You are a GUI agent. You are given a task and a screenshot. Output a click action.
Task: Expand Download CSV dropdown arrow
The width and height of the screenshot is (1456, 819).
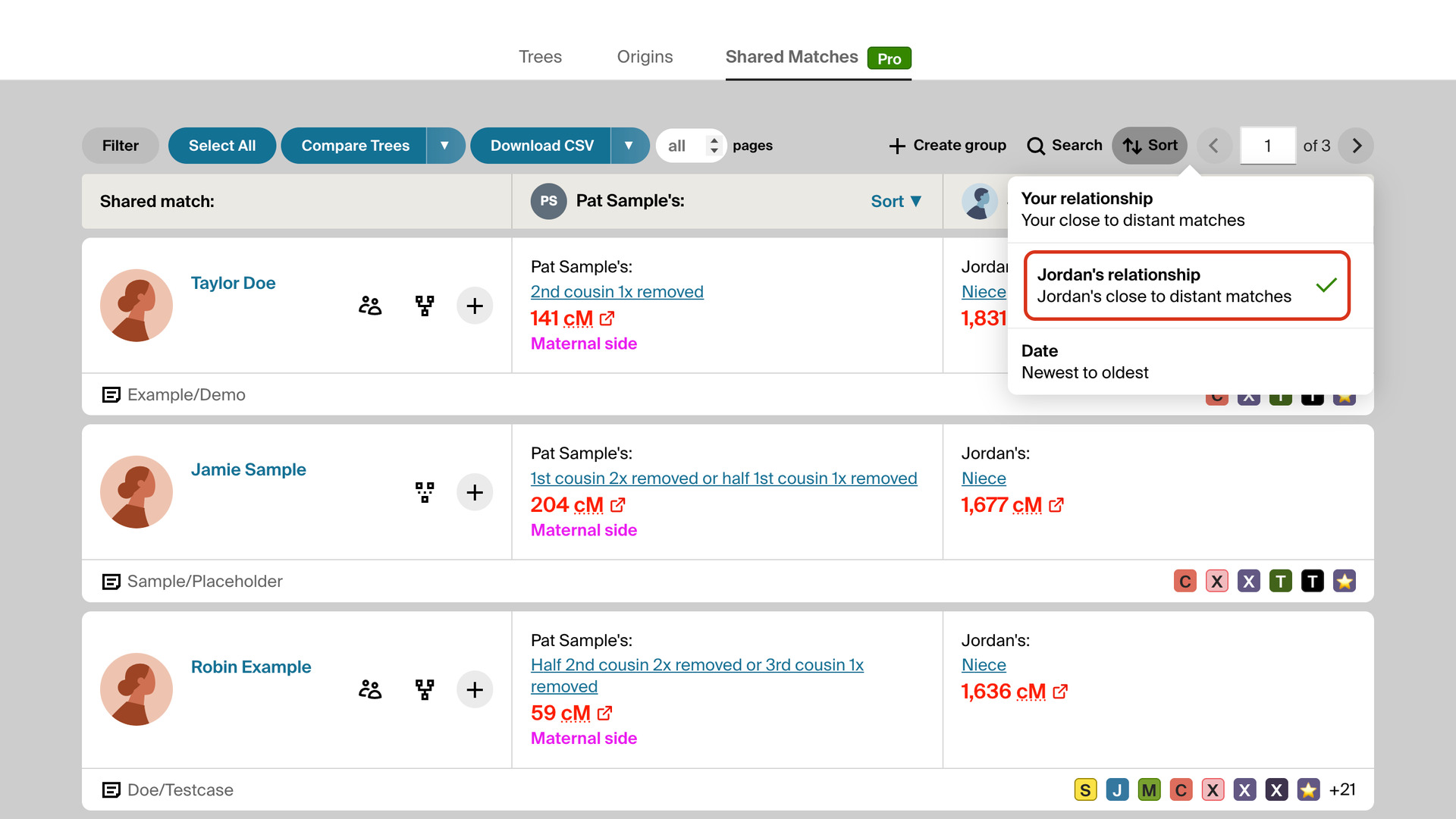[x=629, y=146]
